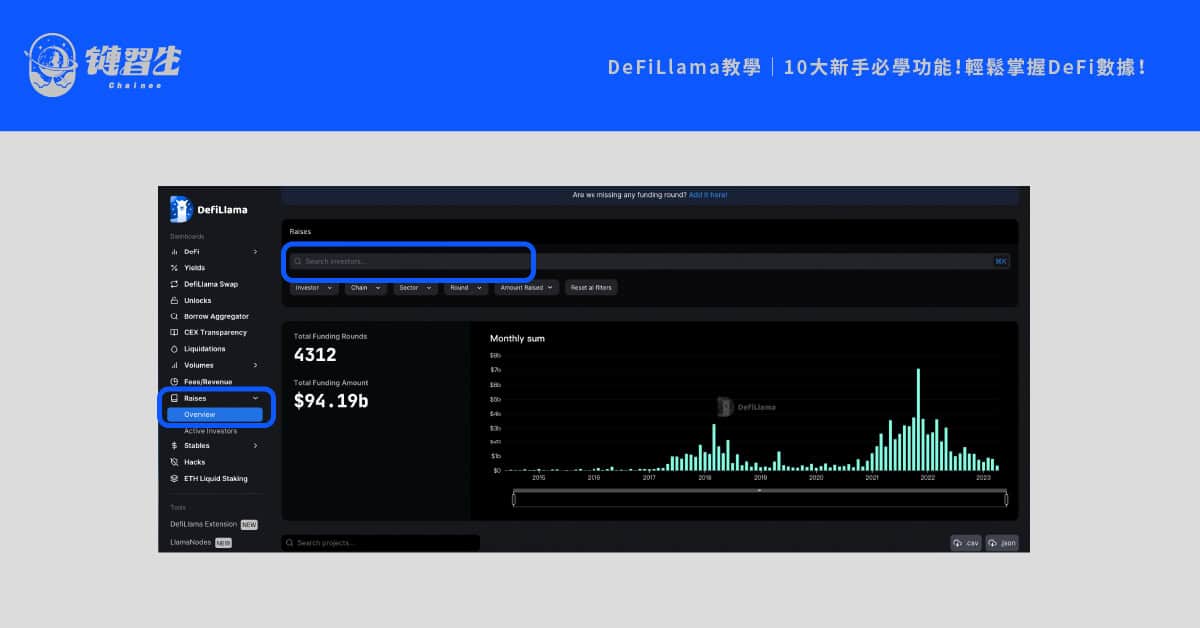
Task: Click the tallest bar in Monthly sum chart
Action: click(918, 420)
